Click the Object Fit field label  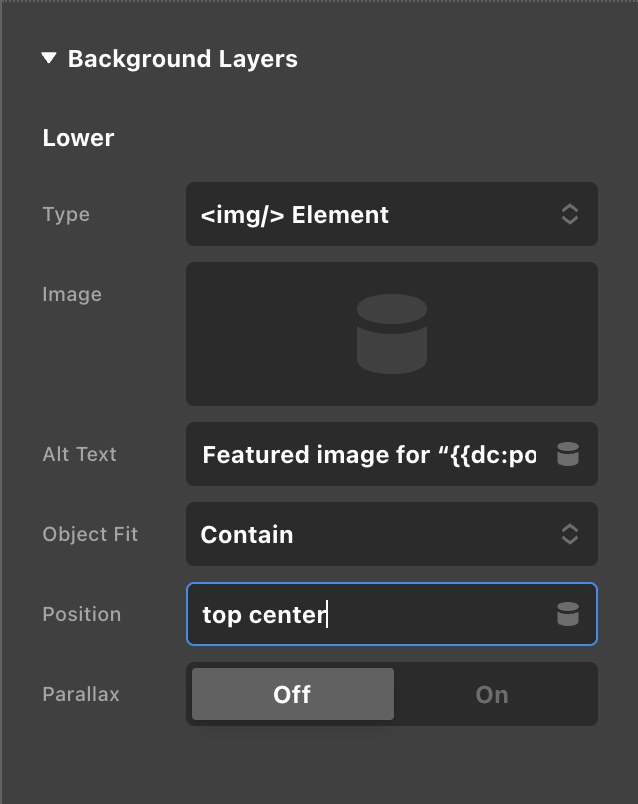click(90, 534)
